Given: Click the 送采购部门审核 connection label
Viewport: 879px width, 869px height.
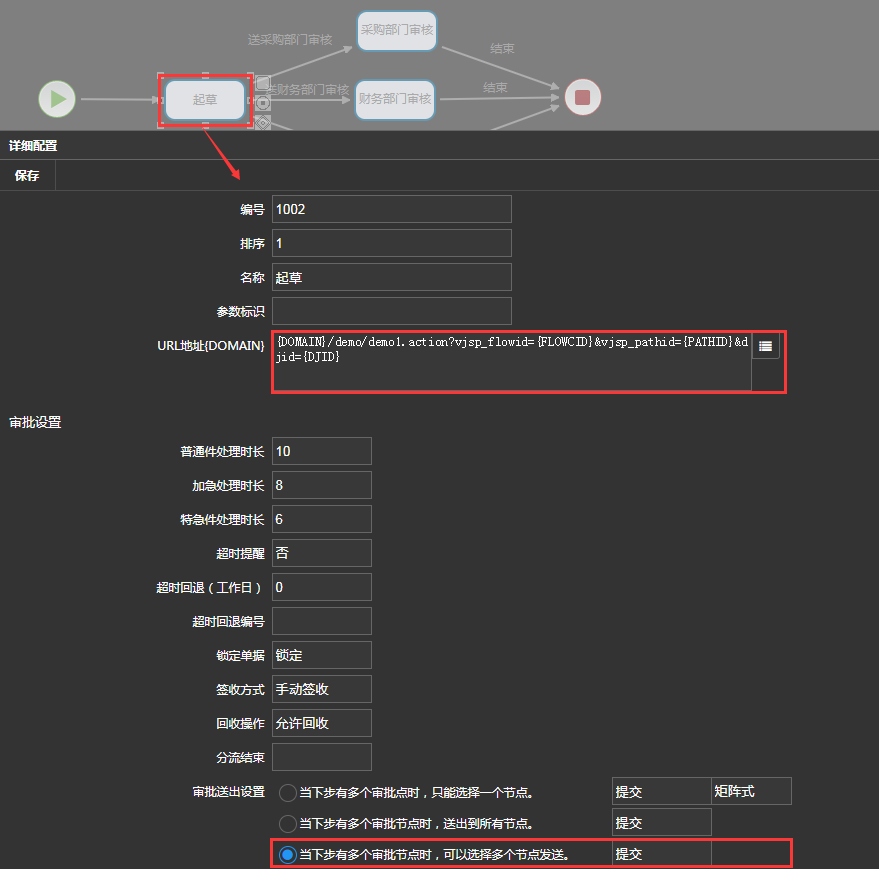Looking at the screenshot, I should (x=290, y=40).
